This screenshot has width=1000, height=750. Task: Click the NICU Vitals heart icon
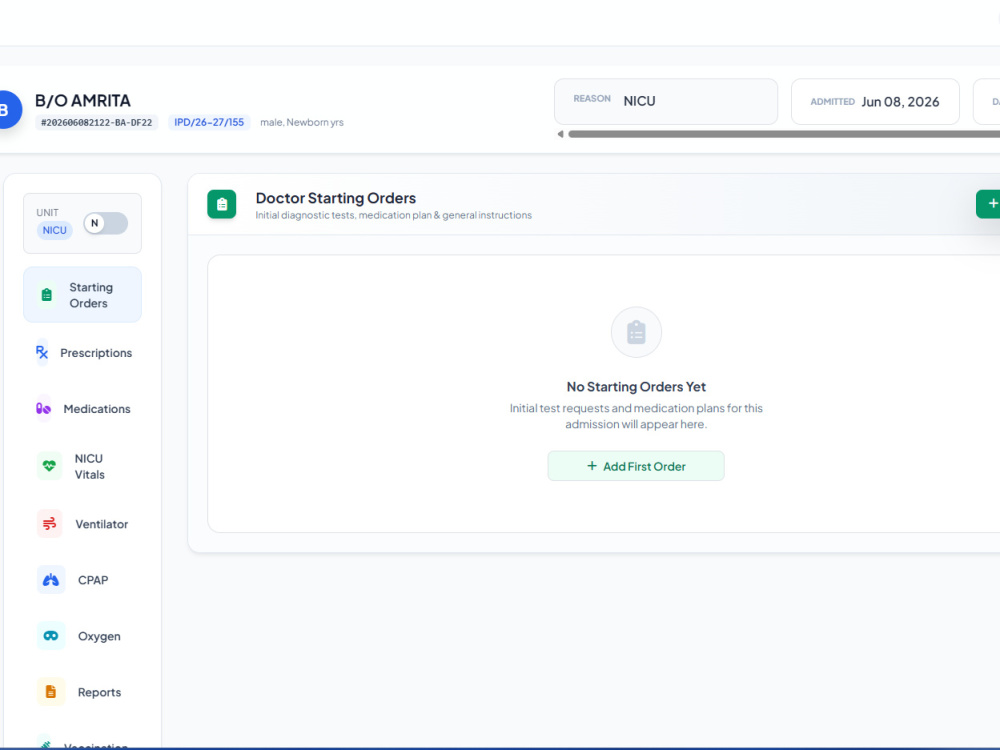[x=49, y=466]
